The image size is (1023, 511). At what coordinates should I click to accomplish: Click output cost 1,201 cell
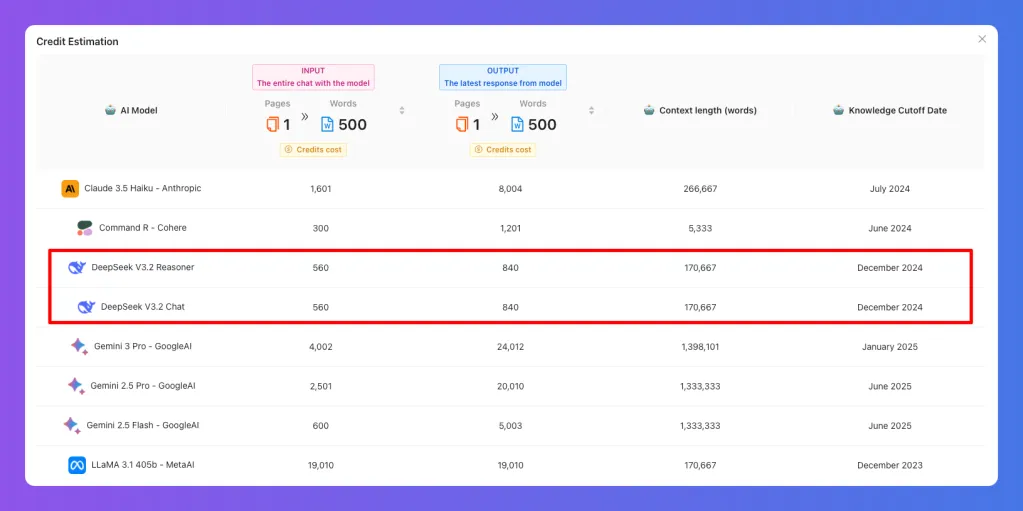click(510, 228)
